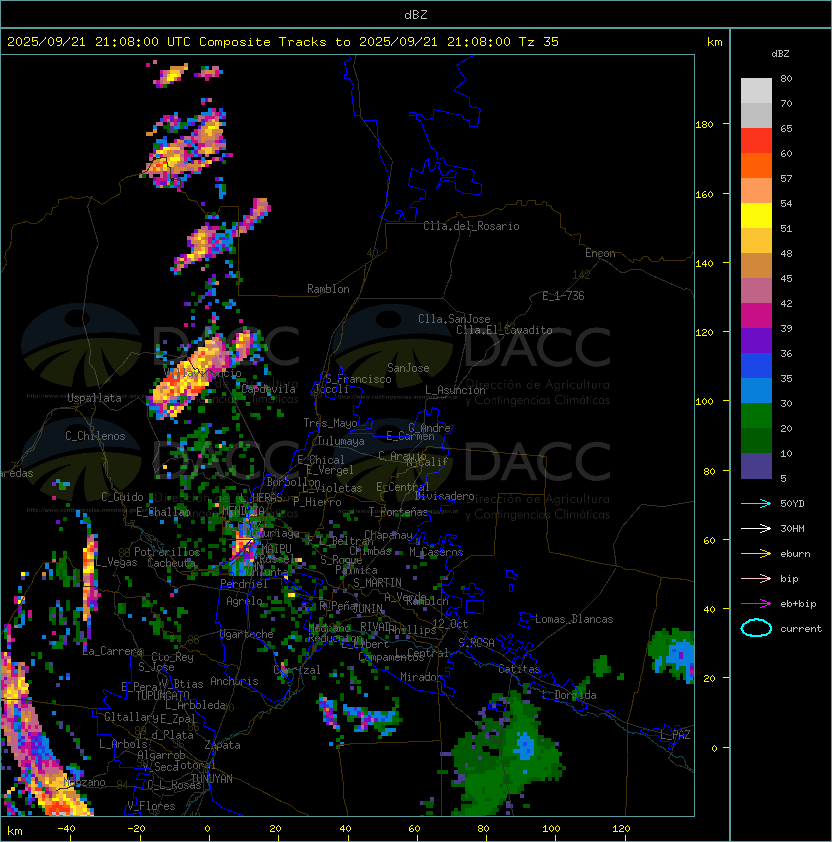The image size is (832, 842).
Task: Click the '54' value on dBZ scale
Action: pos(786,204)
